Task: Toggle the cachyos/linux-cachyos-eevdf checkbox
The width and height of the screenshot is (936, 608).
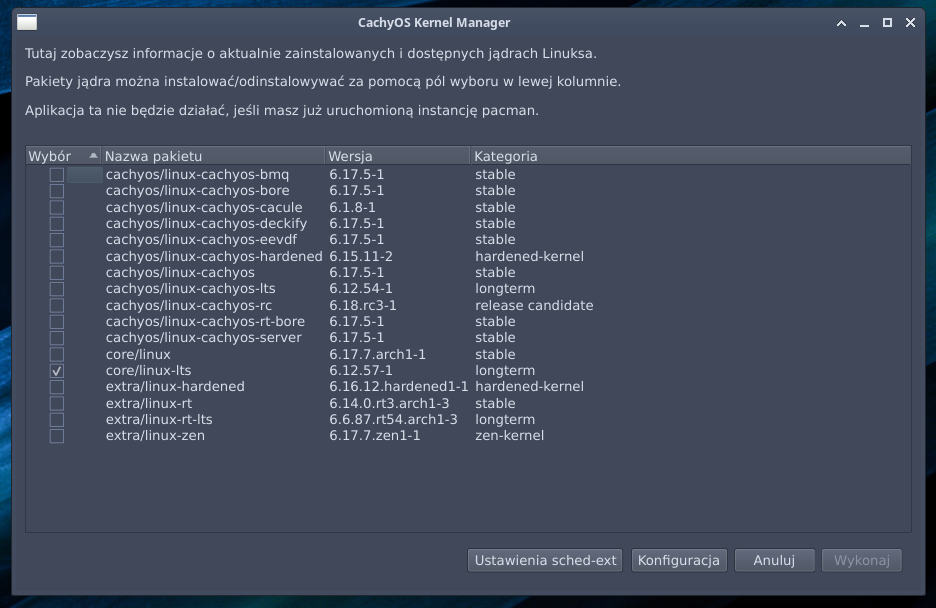Action: 57,240
